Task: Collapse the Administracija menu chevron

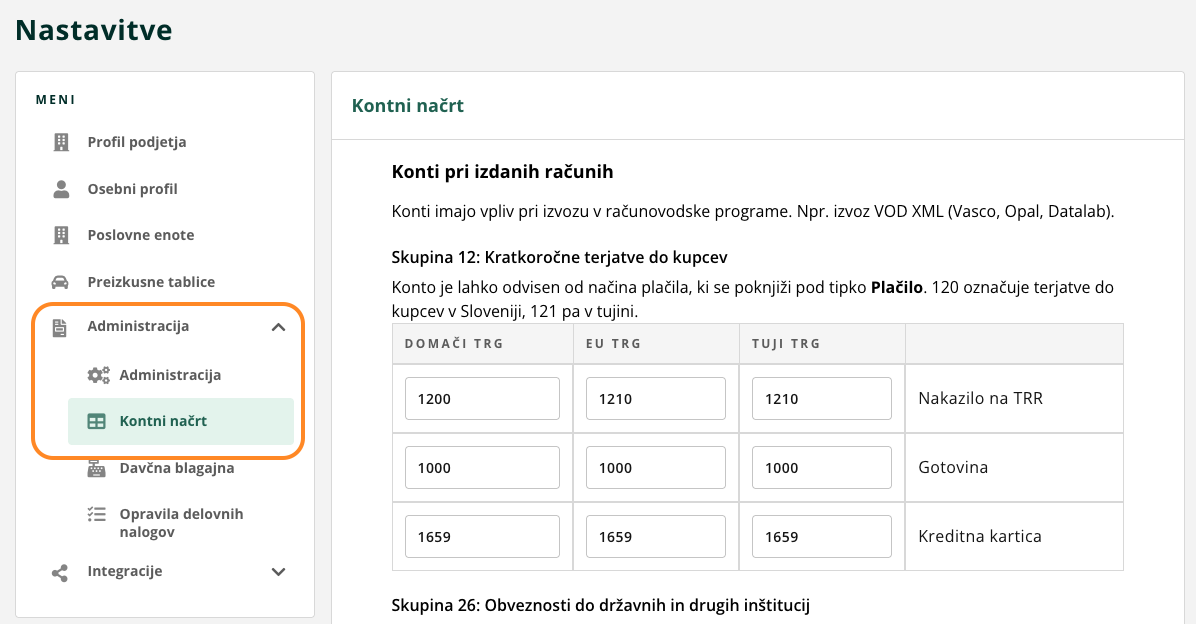Action: pos(279,326)
